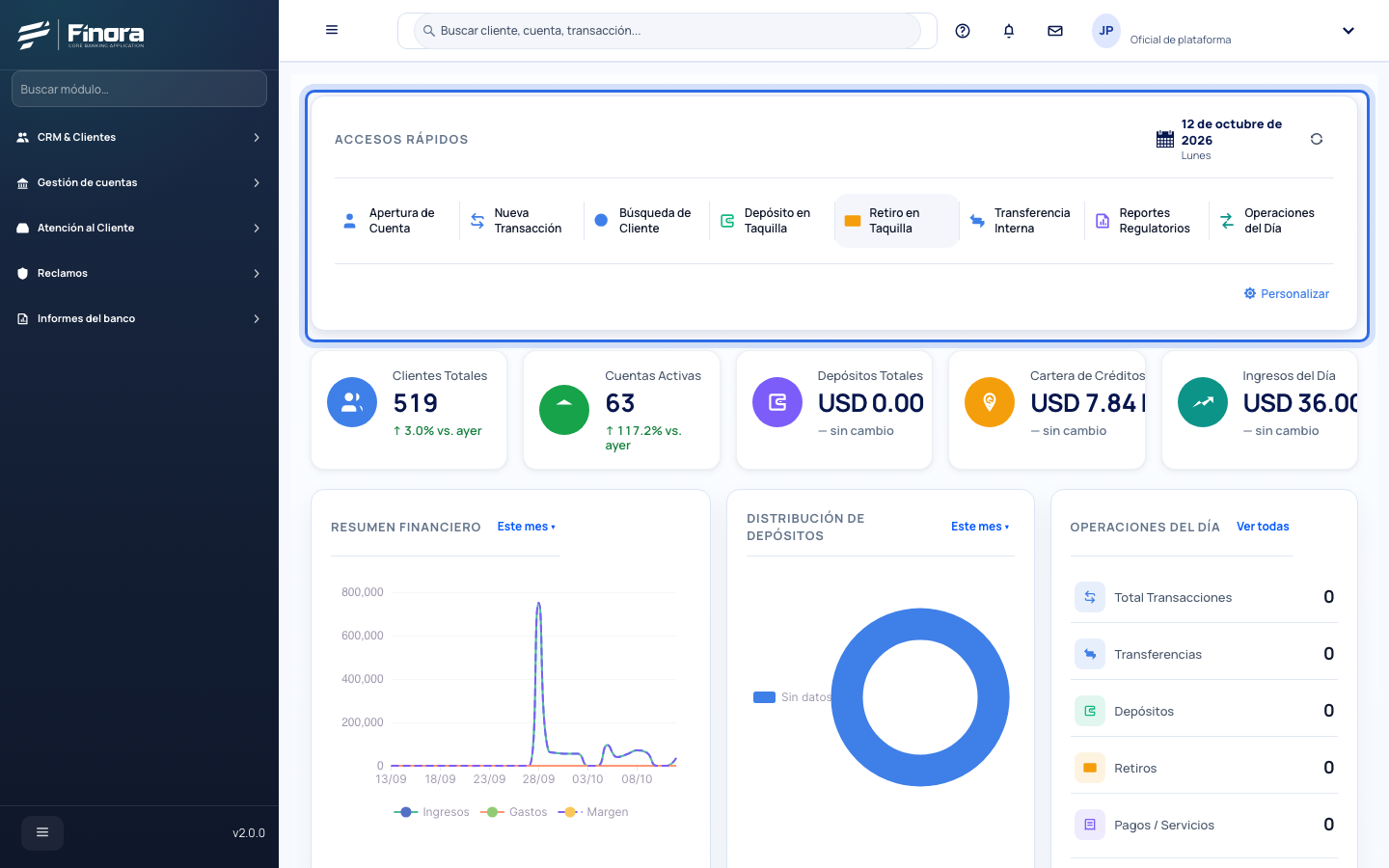Open Transferencia Interna shortcut
Viewport: 1389px width, 868px height.
(x=1021, y=221)
